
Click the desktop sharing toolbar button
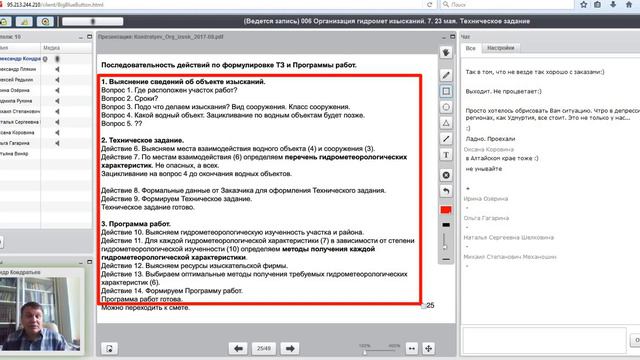point(24,21)
